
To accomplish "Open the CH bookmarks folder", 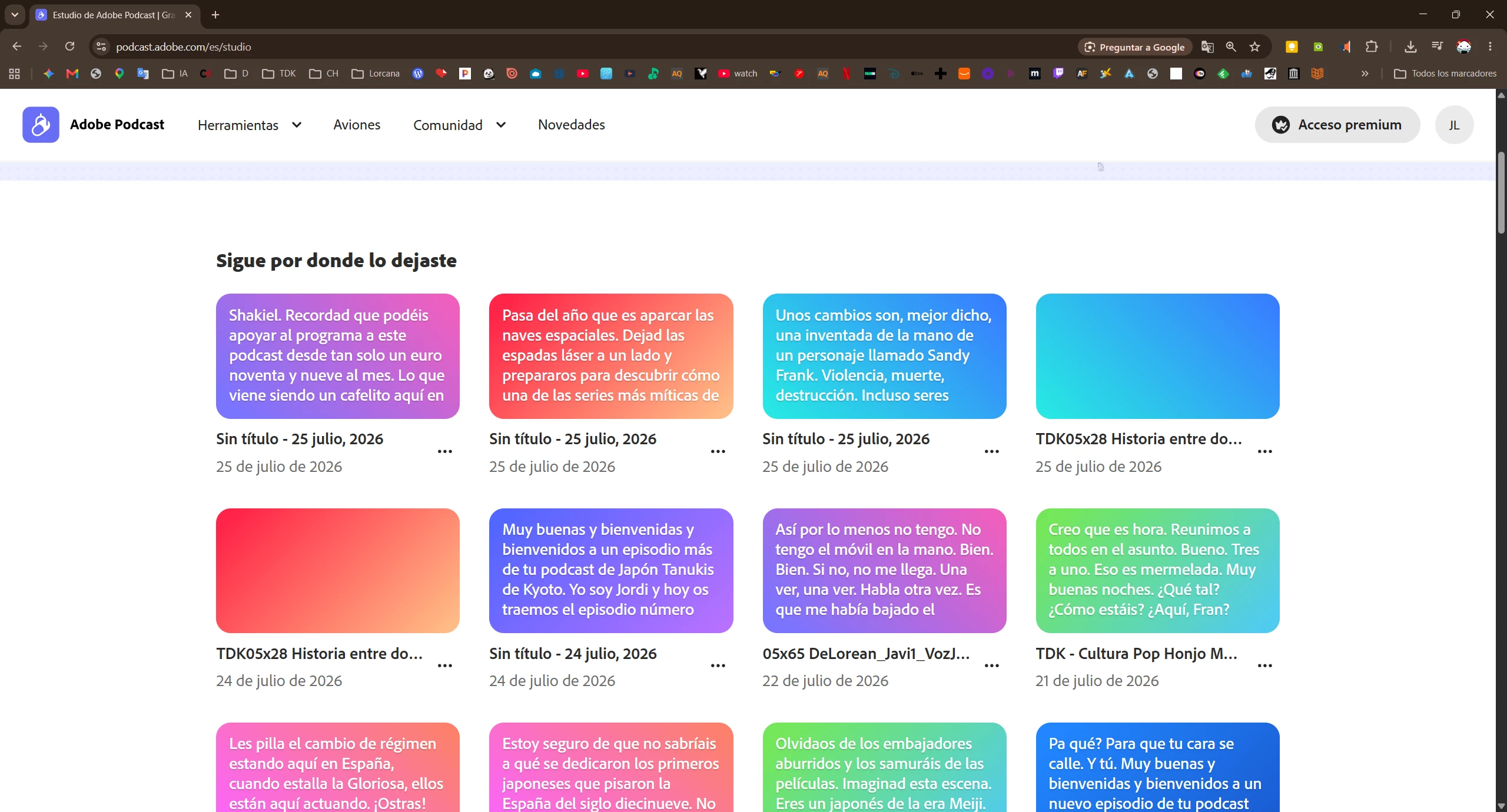I will [x=324, y=74].
